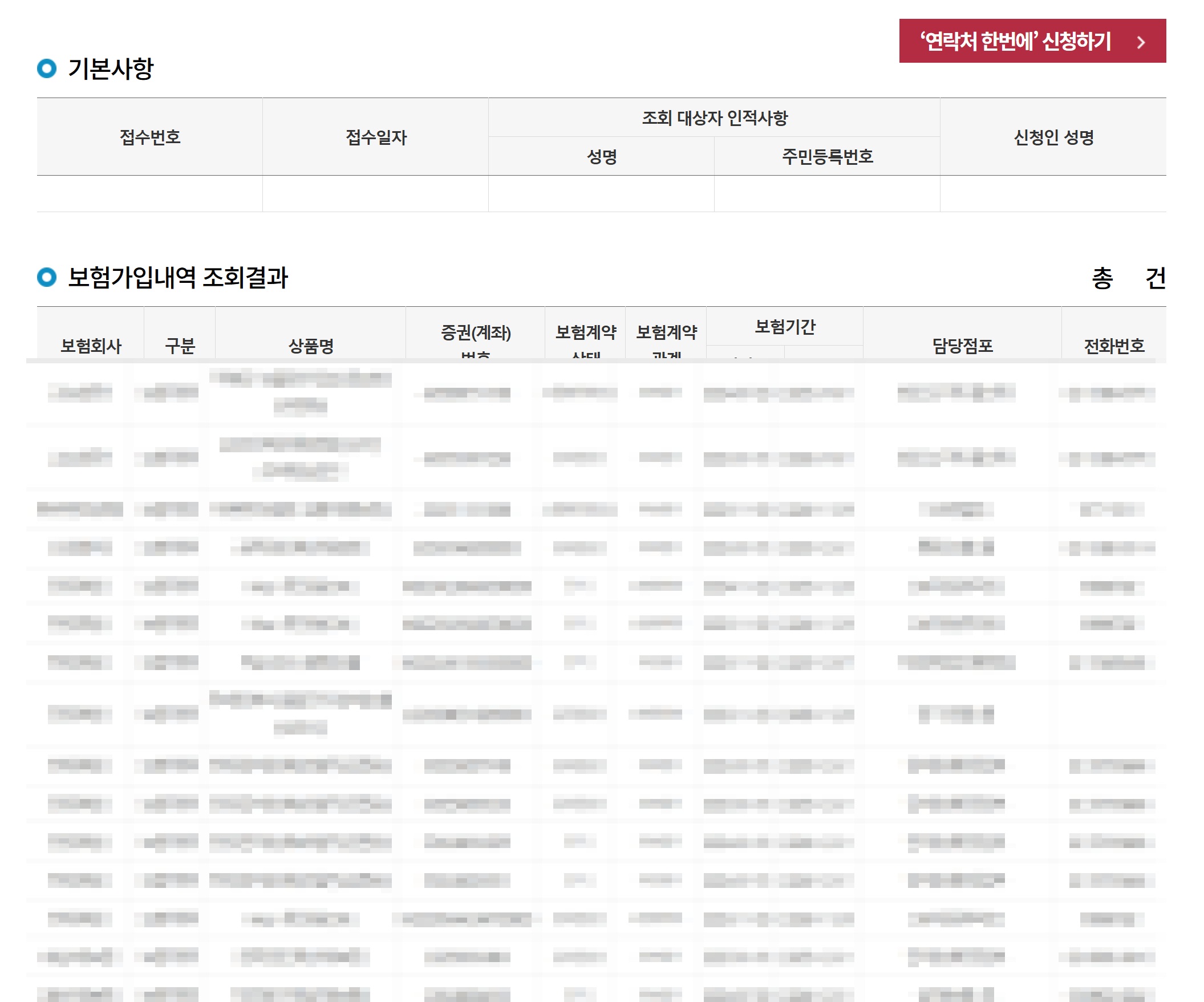Click the 보험가입내역 조회결과 heading
The image size is (1204, 1002).
(178, 278)
